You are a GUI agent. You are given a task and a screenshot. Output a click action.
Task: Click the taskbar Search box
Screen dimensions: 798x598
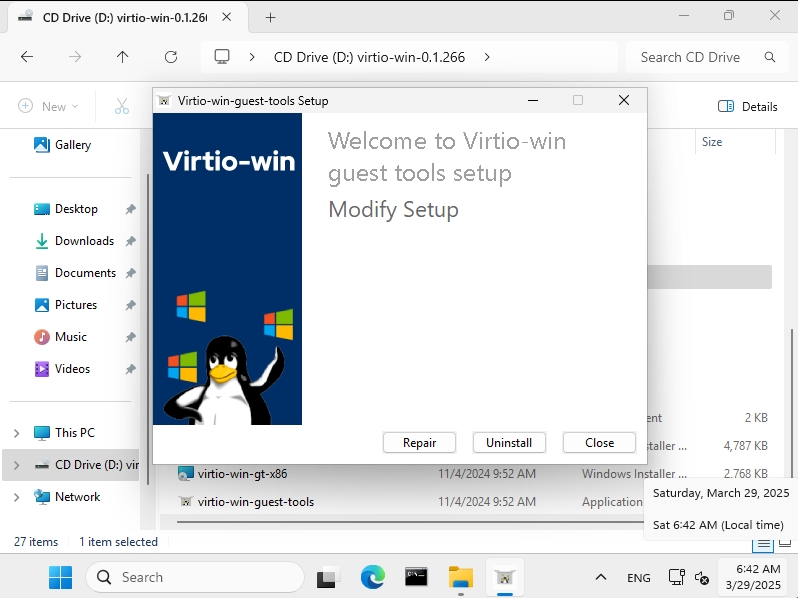[x=195, y=578]
